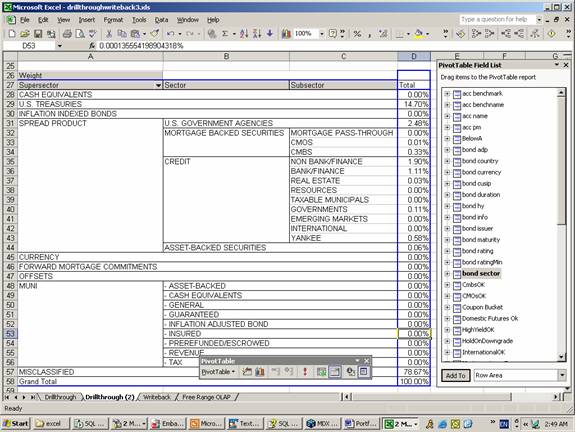Copy selection with the Copy icon
Screen dimensions: 575x432
click(122, 34)
